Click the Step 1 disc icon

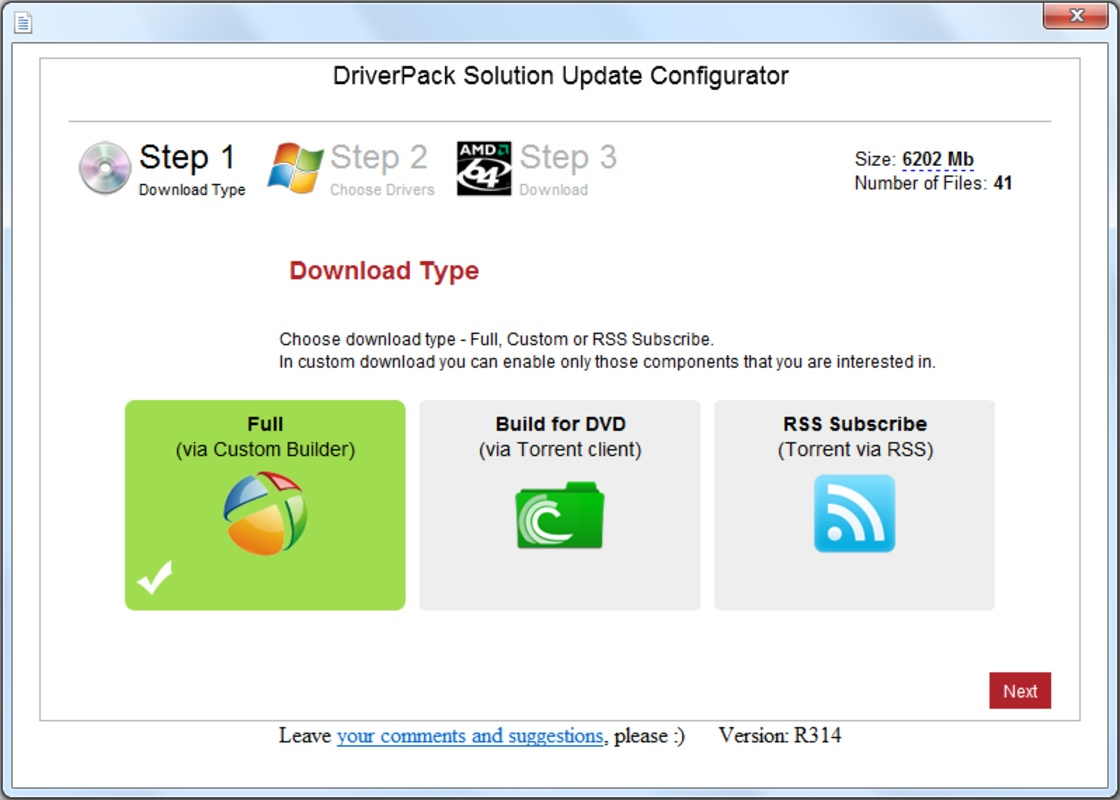tap(105, 169)
